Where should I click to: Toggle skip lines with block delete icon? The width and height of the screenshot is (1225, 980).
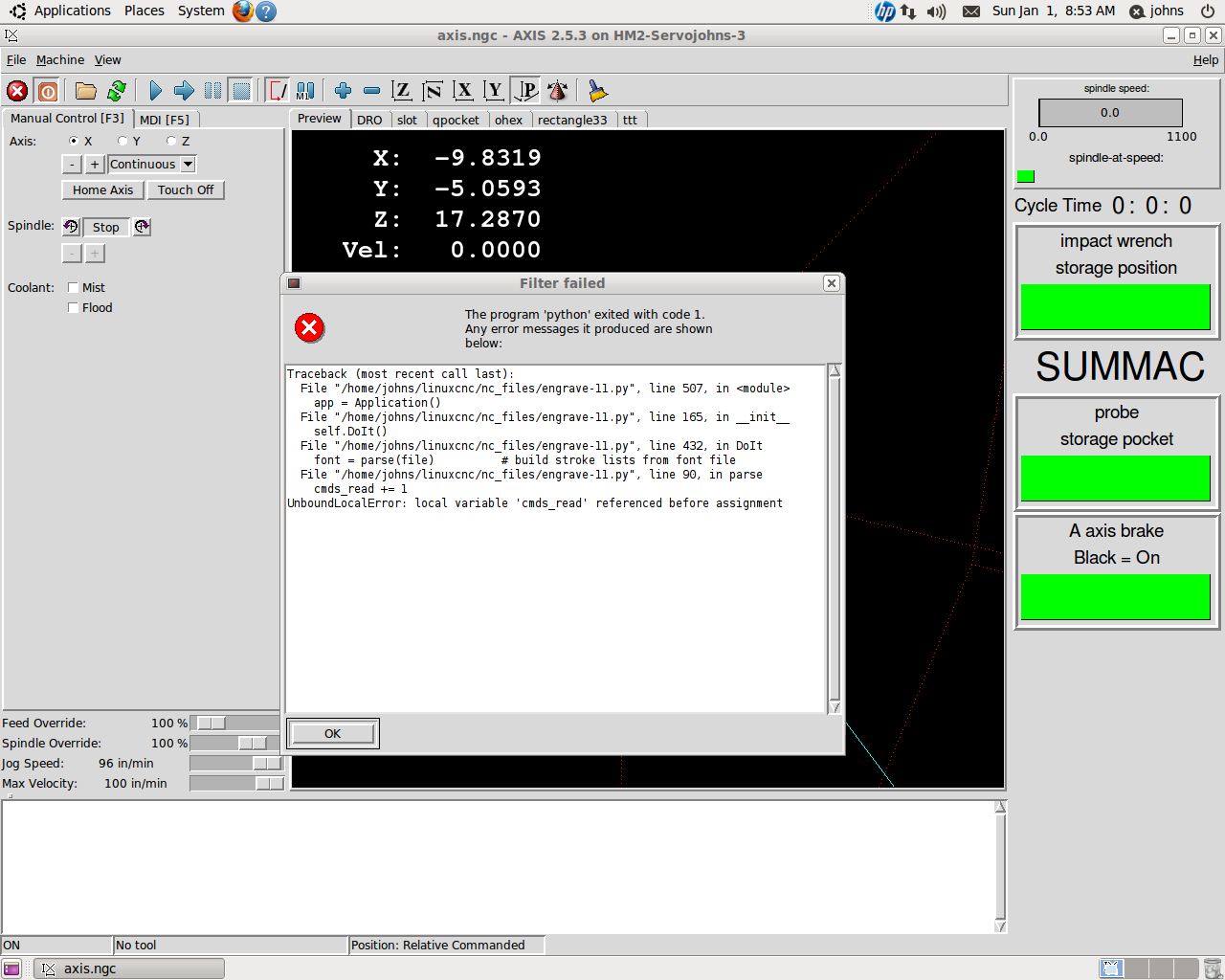tap(277, 91)
